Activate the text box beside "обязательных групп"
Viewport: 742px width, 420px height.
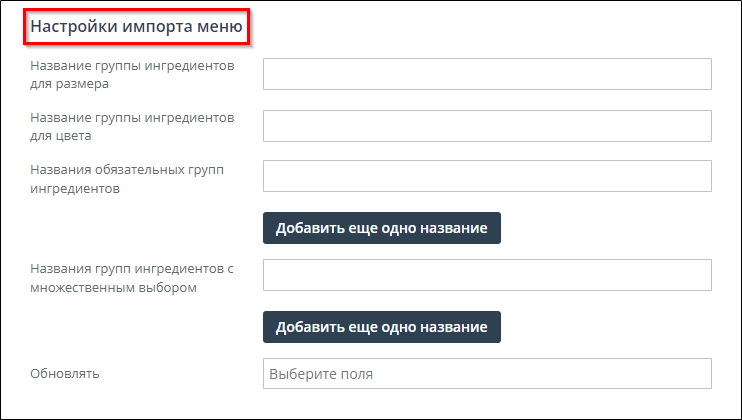click(486, 176)
